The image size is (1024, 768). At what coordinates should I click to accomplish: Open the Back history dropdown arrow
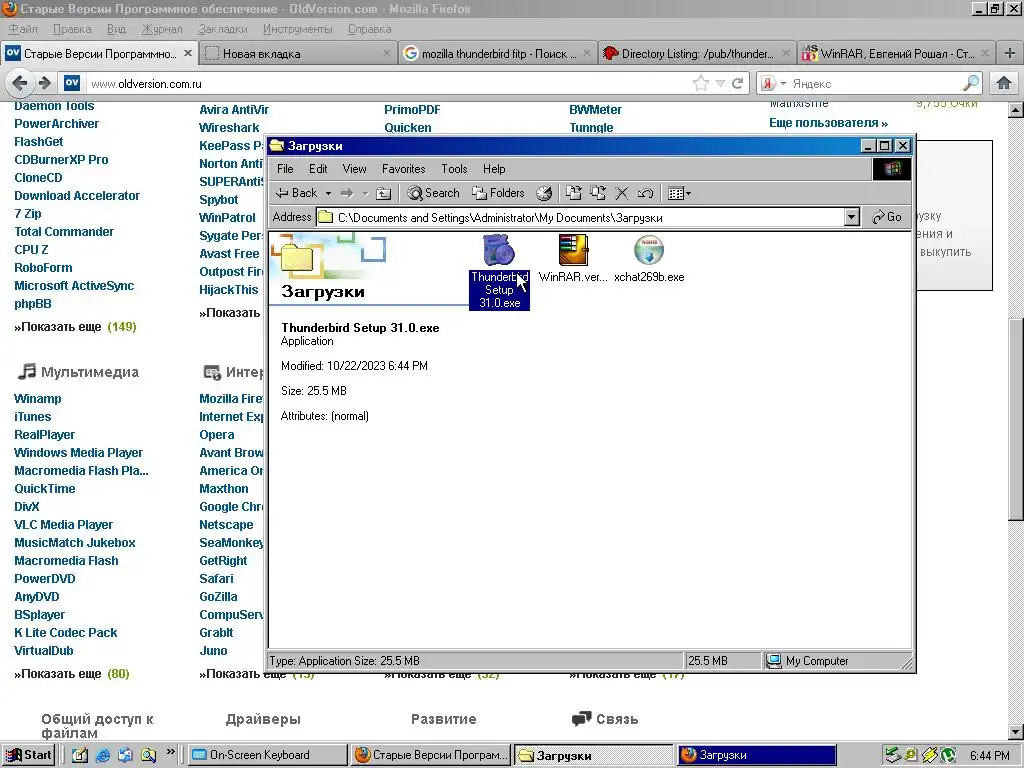point(328,193)
